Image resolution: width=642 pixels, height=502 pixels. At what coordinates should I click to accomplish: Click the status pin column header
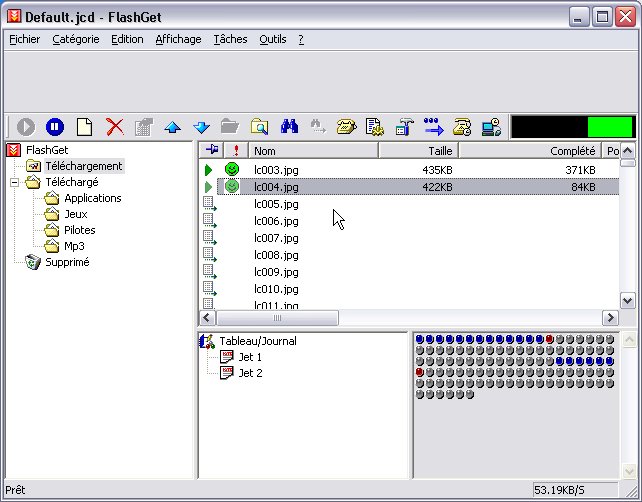point(212,150)
